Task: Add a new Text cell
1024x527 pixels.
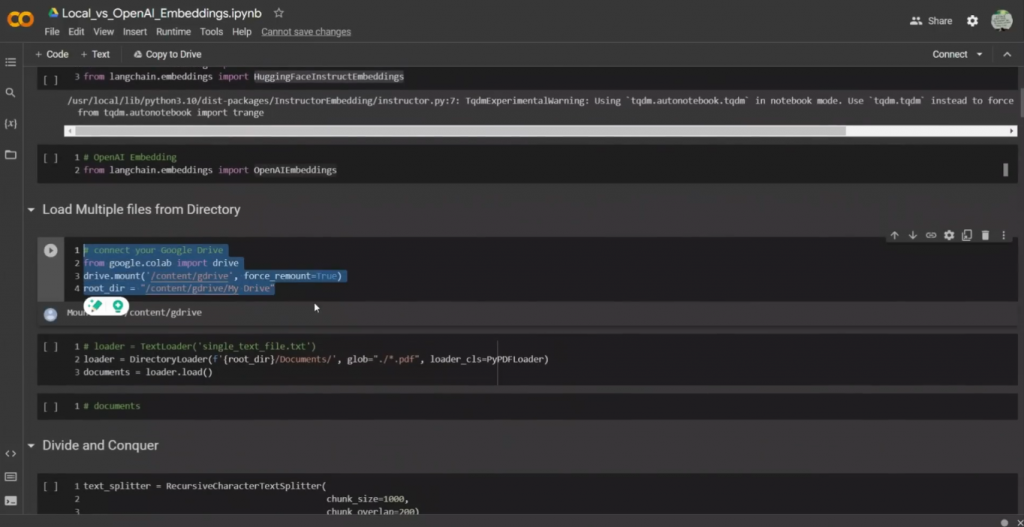Action: [95, 54]
